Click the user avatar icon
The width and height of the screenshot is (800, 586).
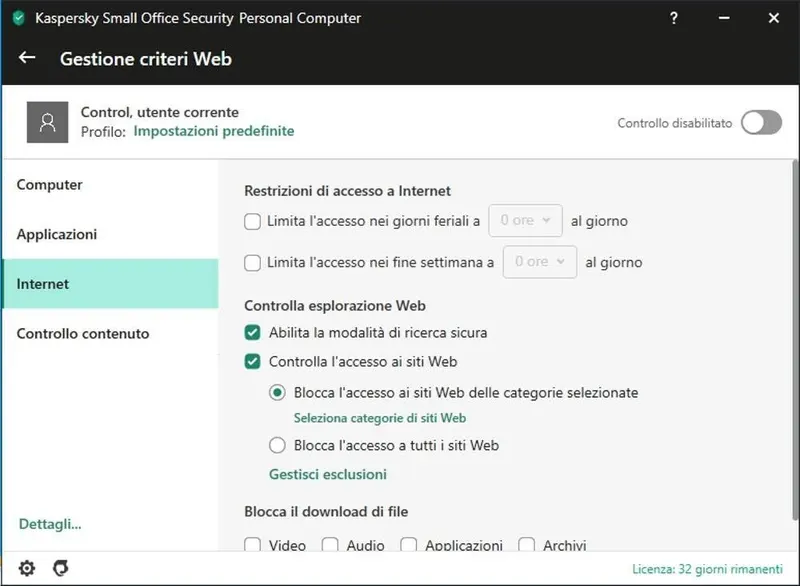click(x=47, y=122)
